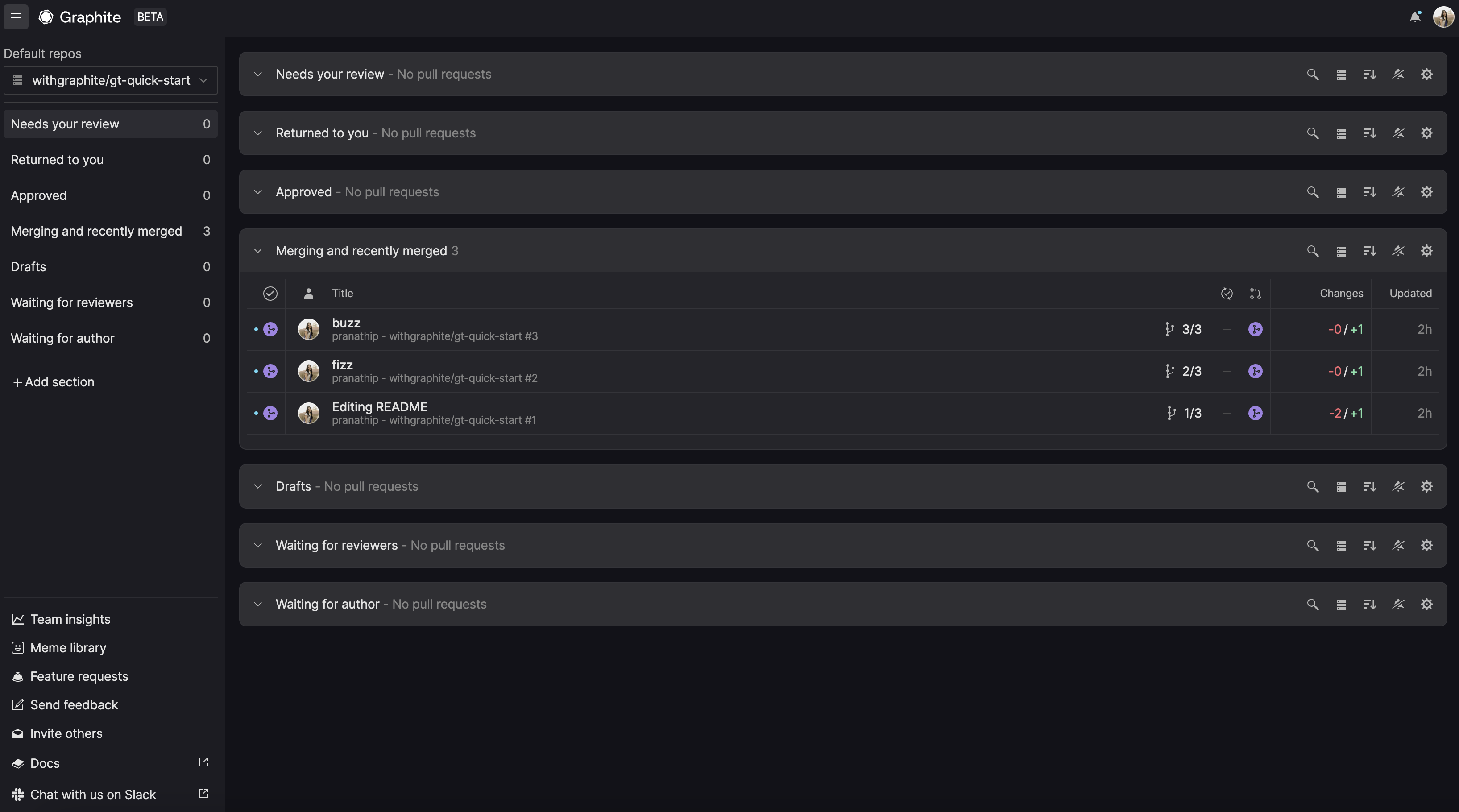Viewport: 1459px width, 812px height.
Task: Open the withgraphite/gt-quick-start repo dropdown
Action: 111,80
